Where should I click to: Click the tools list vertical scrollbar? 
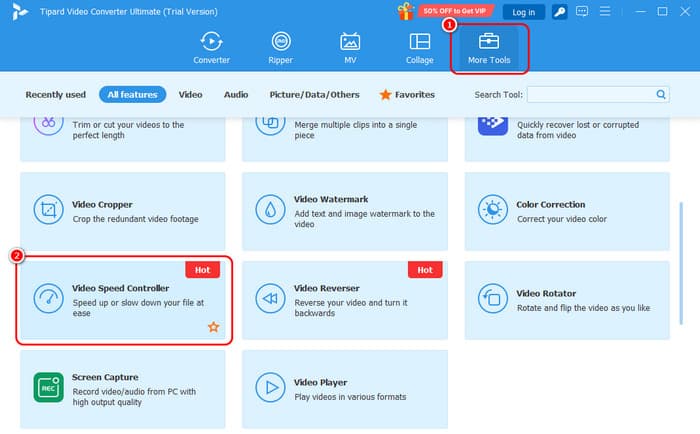pos(681,263)
